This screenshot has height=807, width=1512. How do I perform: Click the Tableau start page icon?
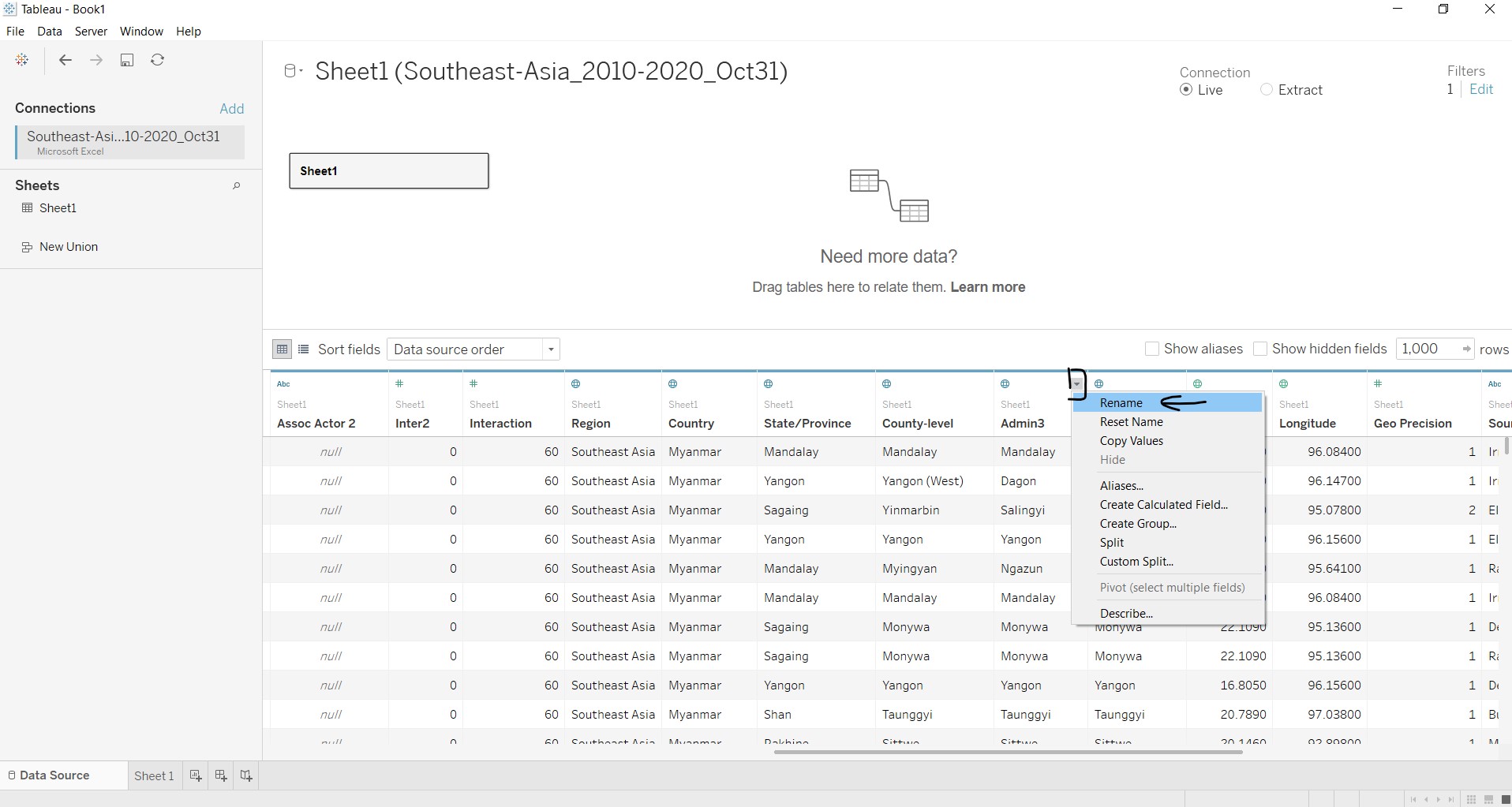(22, 60)
